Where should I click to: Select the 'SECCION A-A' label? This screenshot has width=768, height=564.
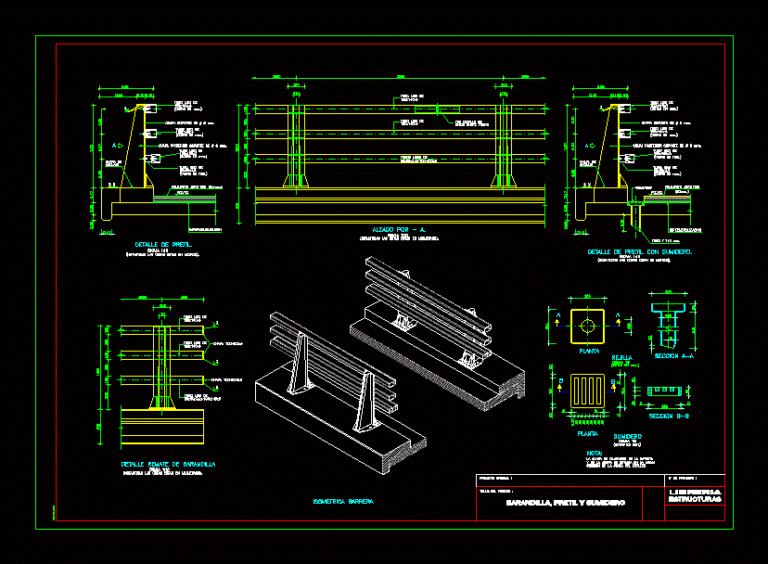[674, 356]
